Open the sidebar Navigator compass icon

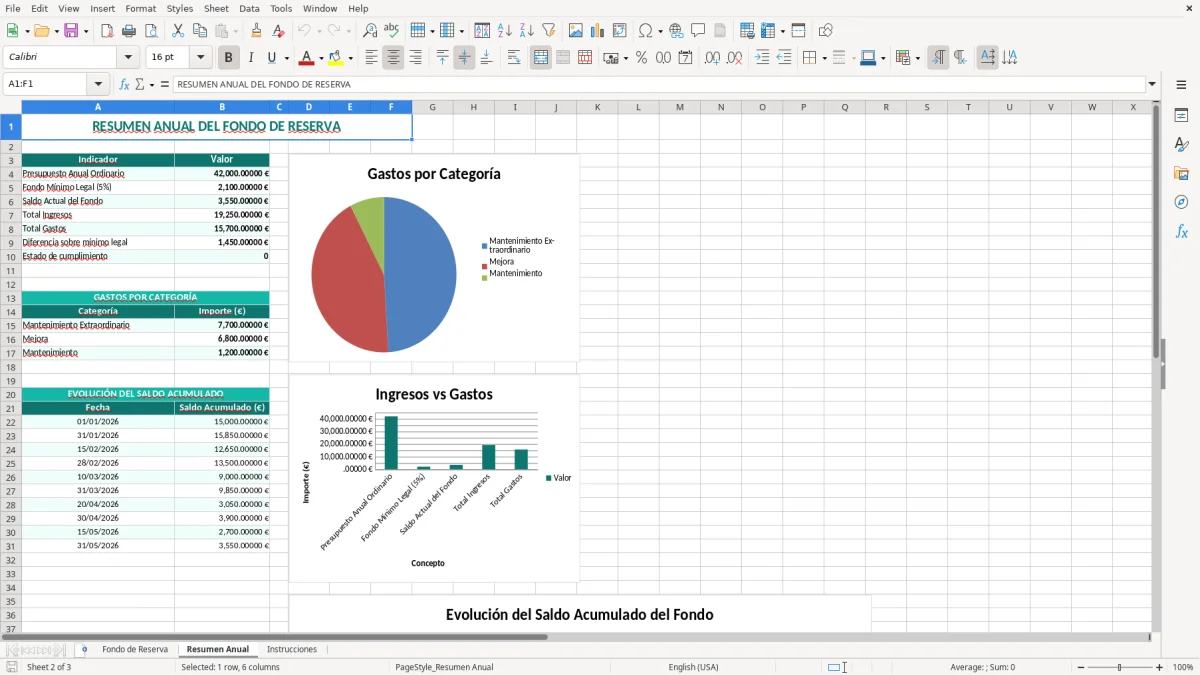point(1181,202)
